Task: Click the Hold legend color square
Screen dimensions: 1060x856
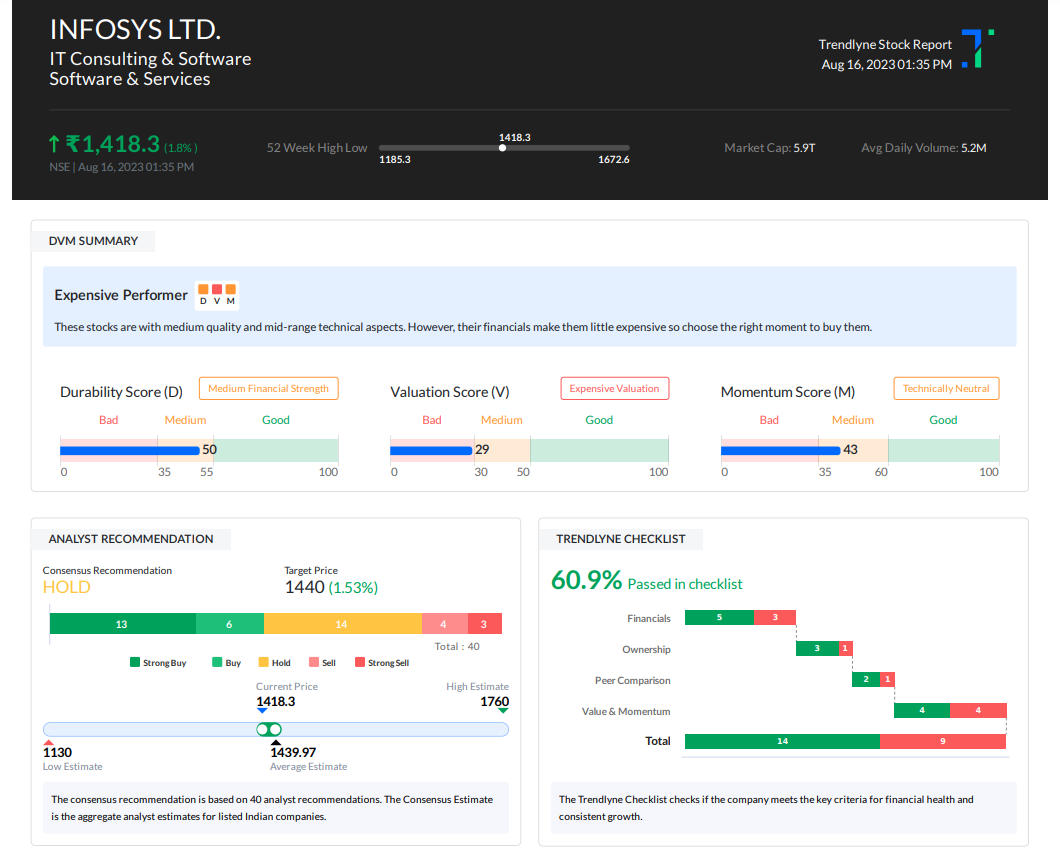Action: point(264,662)
